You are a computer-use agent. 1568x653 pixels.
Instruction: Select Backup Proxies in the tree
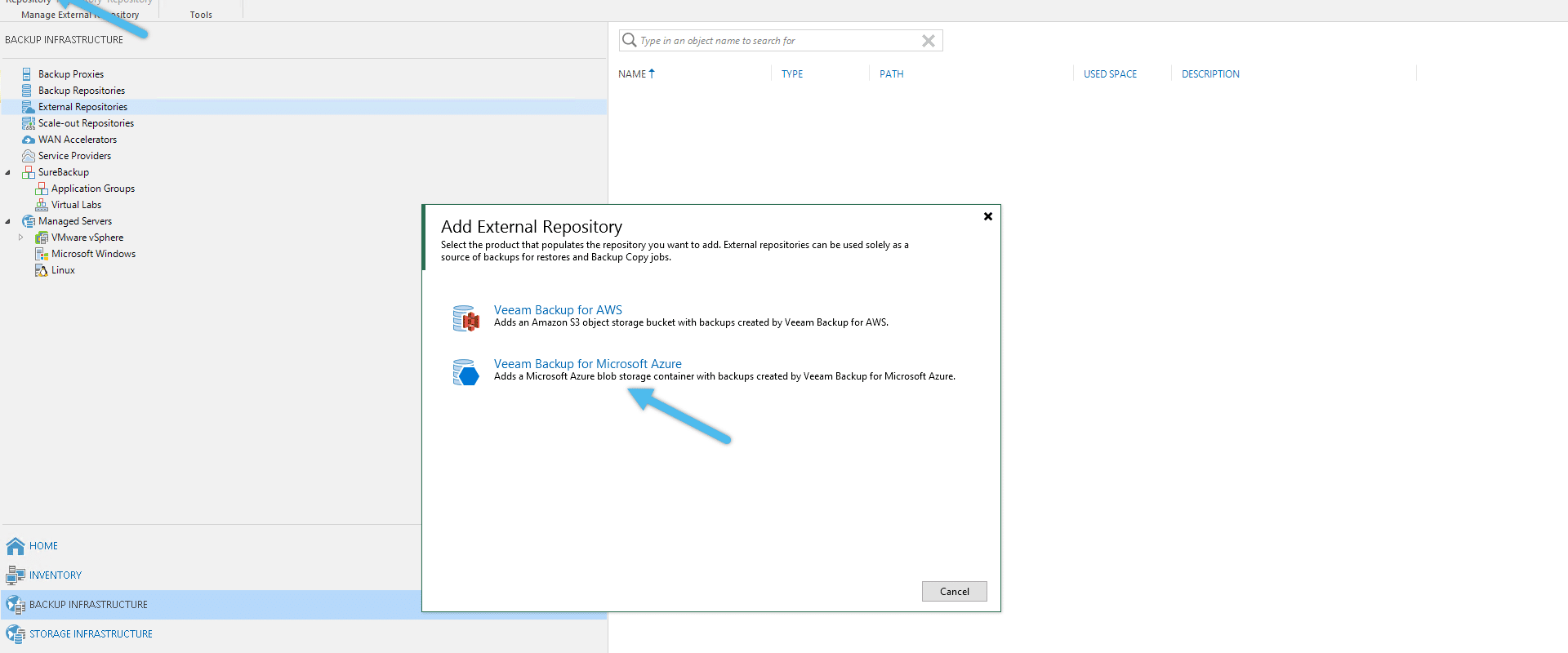(x=71, y=74)
